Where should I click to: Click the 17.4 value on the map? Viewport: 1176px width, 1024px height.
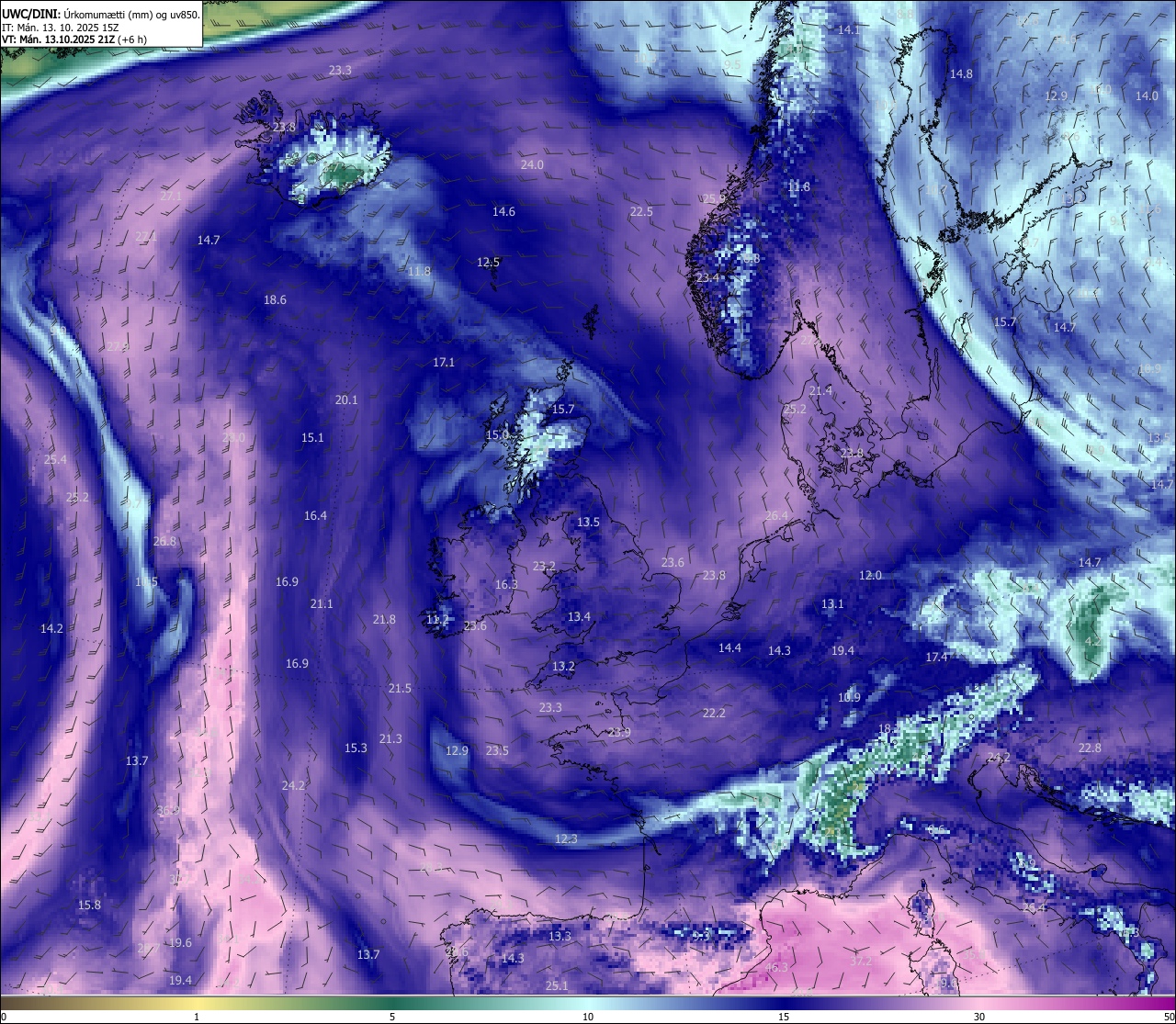936,657
